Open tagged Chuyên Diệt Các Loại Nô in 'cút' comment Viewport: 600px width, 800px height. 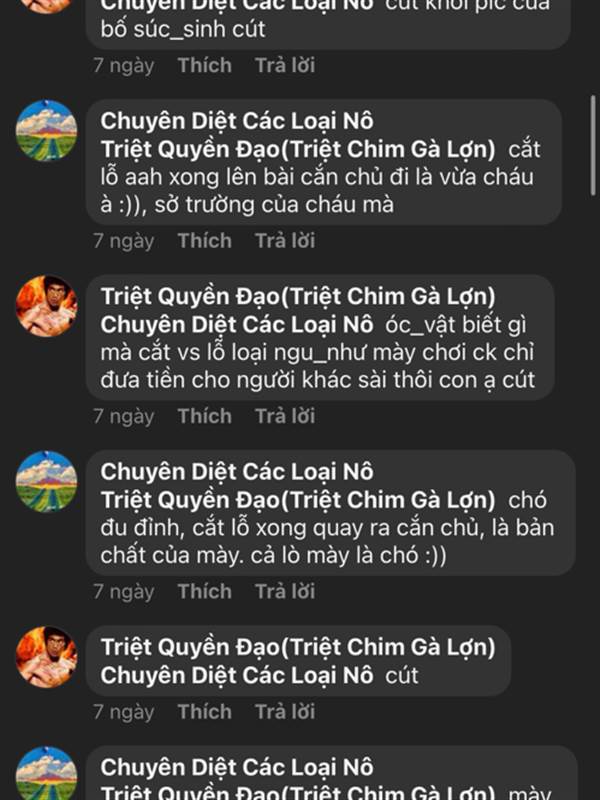[237, 676]
